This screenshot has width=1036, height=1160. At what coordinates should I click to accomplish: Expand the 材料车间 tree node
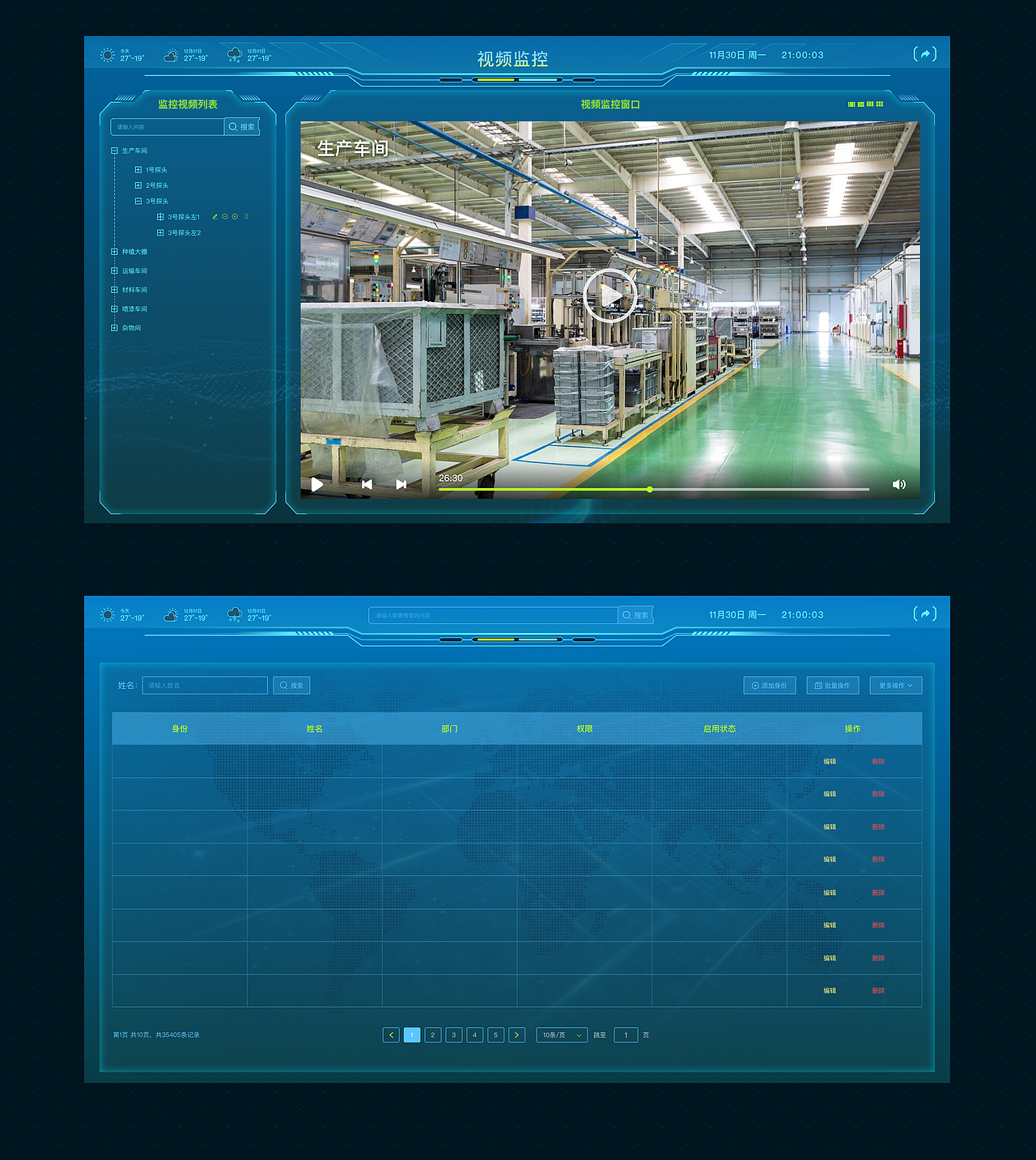point(114,290)
